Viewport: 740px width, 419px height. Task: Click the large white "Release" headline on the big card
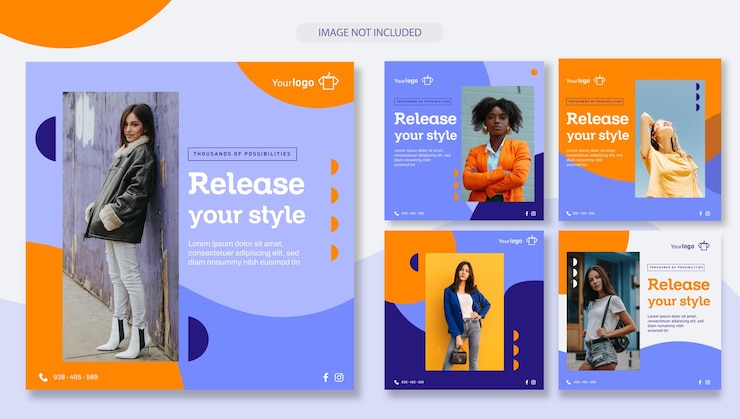246,184
